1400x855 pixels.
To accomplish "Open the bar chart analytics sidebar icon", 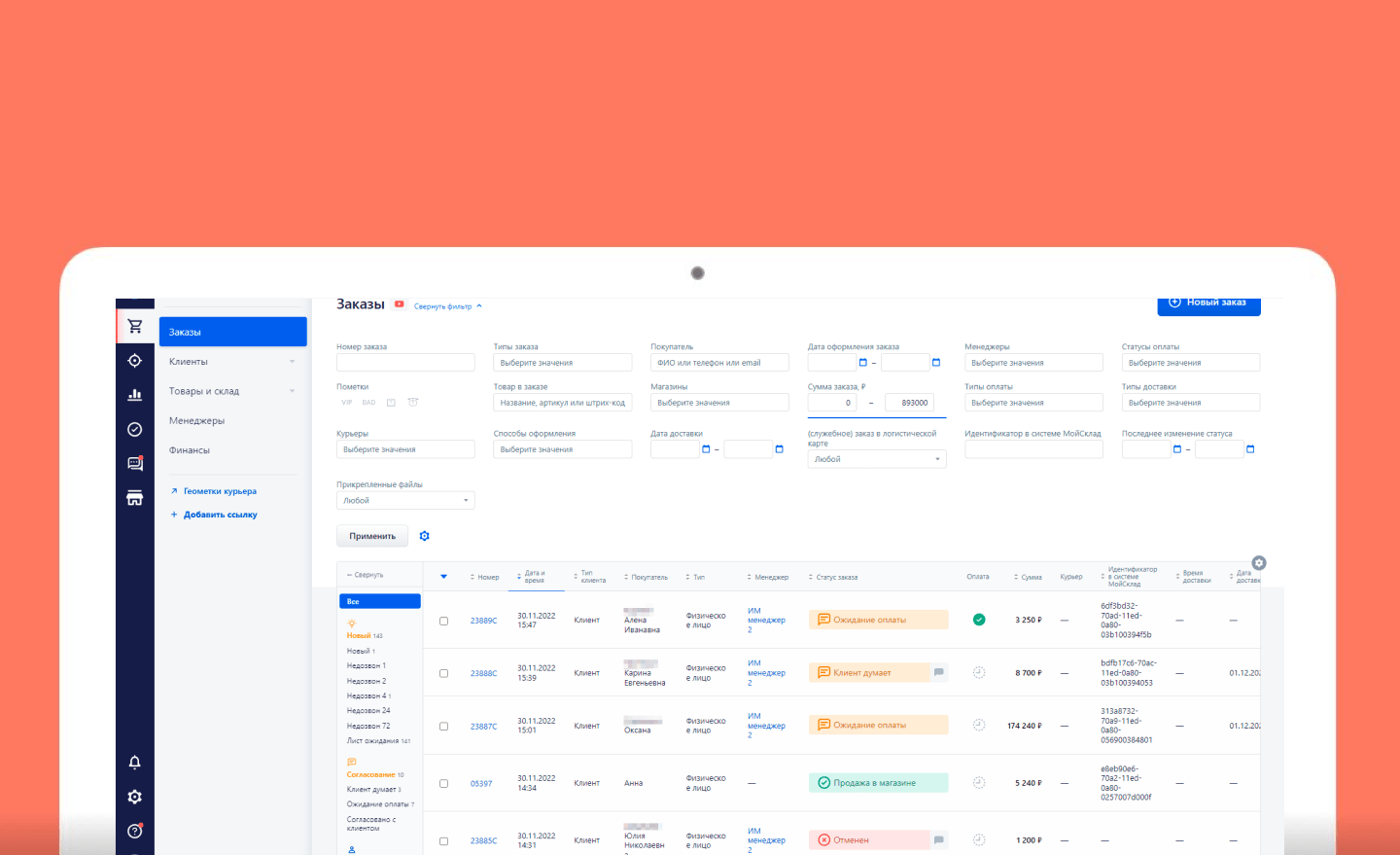I will (135, 394).
